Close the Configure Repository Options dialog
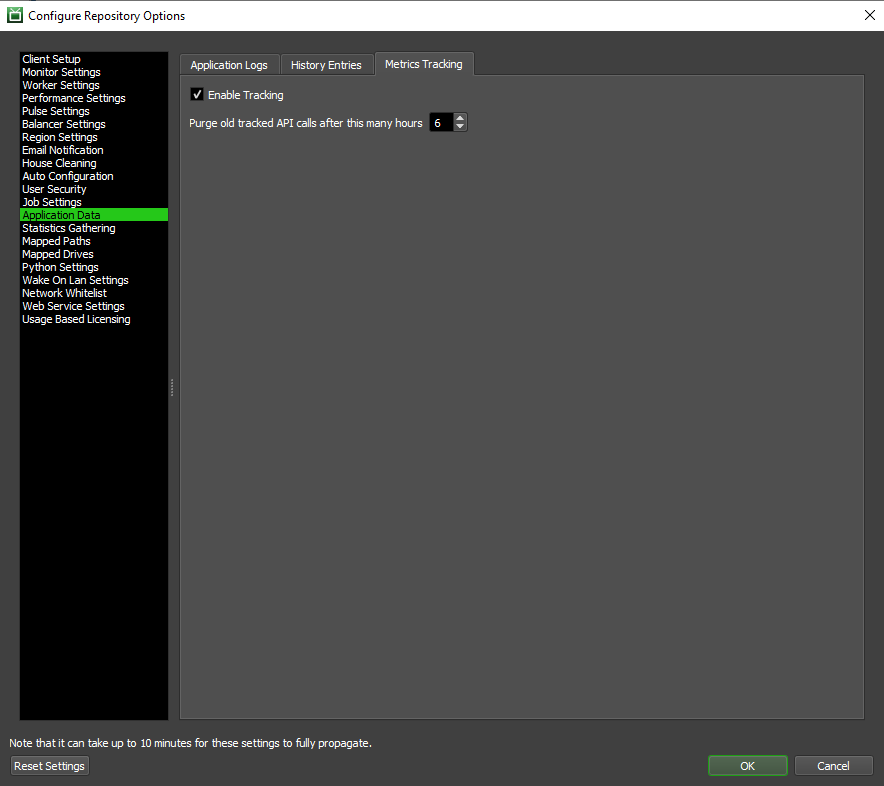The height and width of the screenshot is (786, 884). pyautogui.click(x=869, y=15)
